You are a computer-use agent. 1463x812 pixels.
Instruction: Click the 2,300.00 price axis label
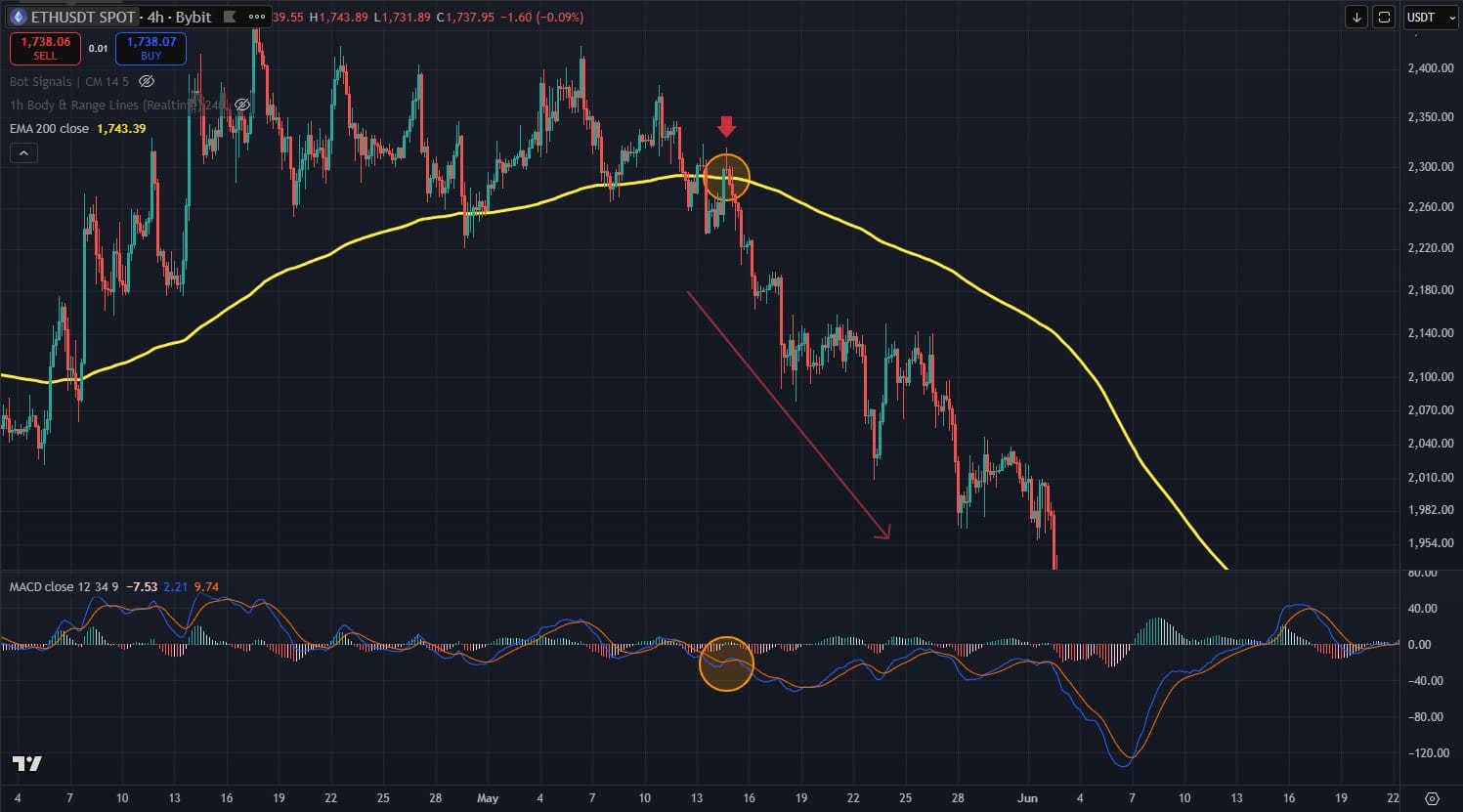(x=1431, y=167)
